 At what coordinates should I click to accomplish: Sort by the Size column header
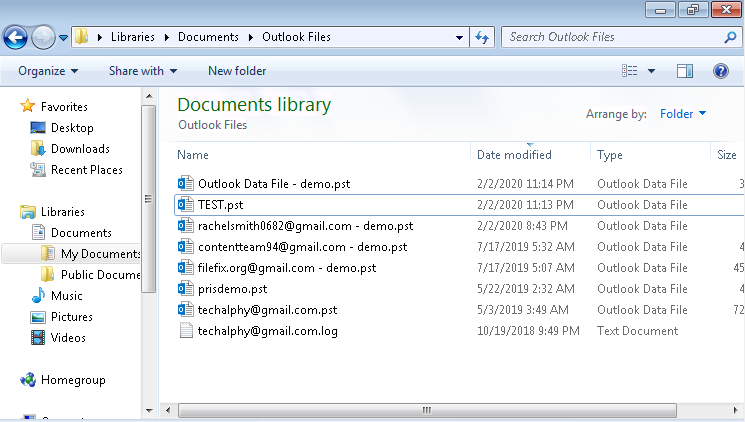(x=727, y=155)
